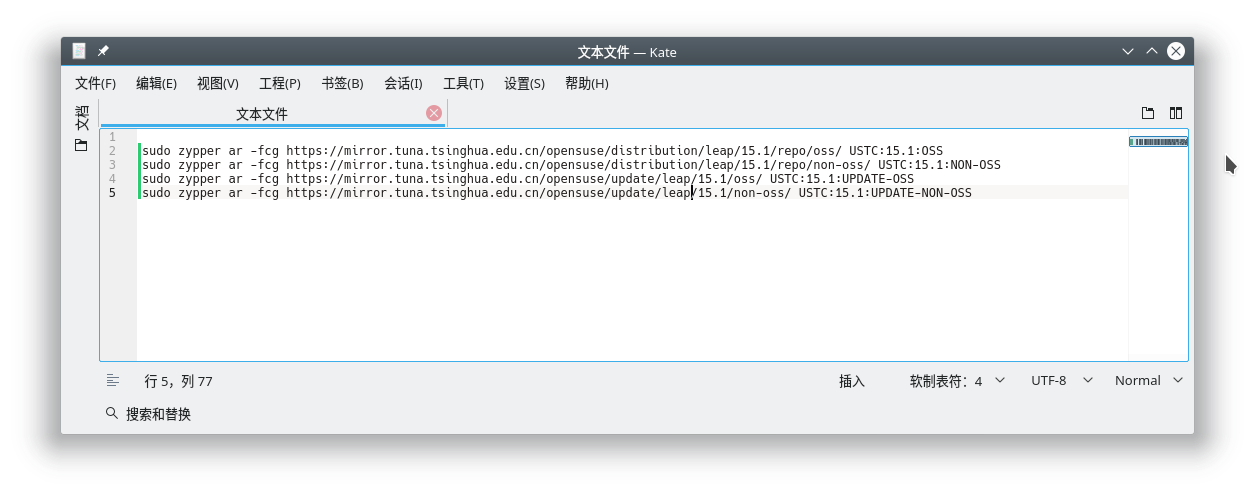Click line number 3 in the gutter
The image size is (1255, 495).
(x=112, y=165)
